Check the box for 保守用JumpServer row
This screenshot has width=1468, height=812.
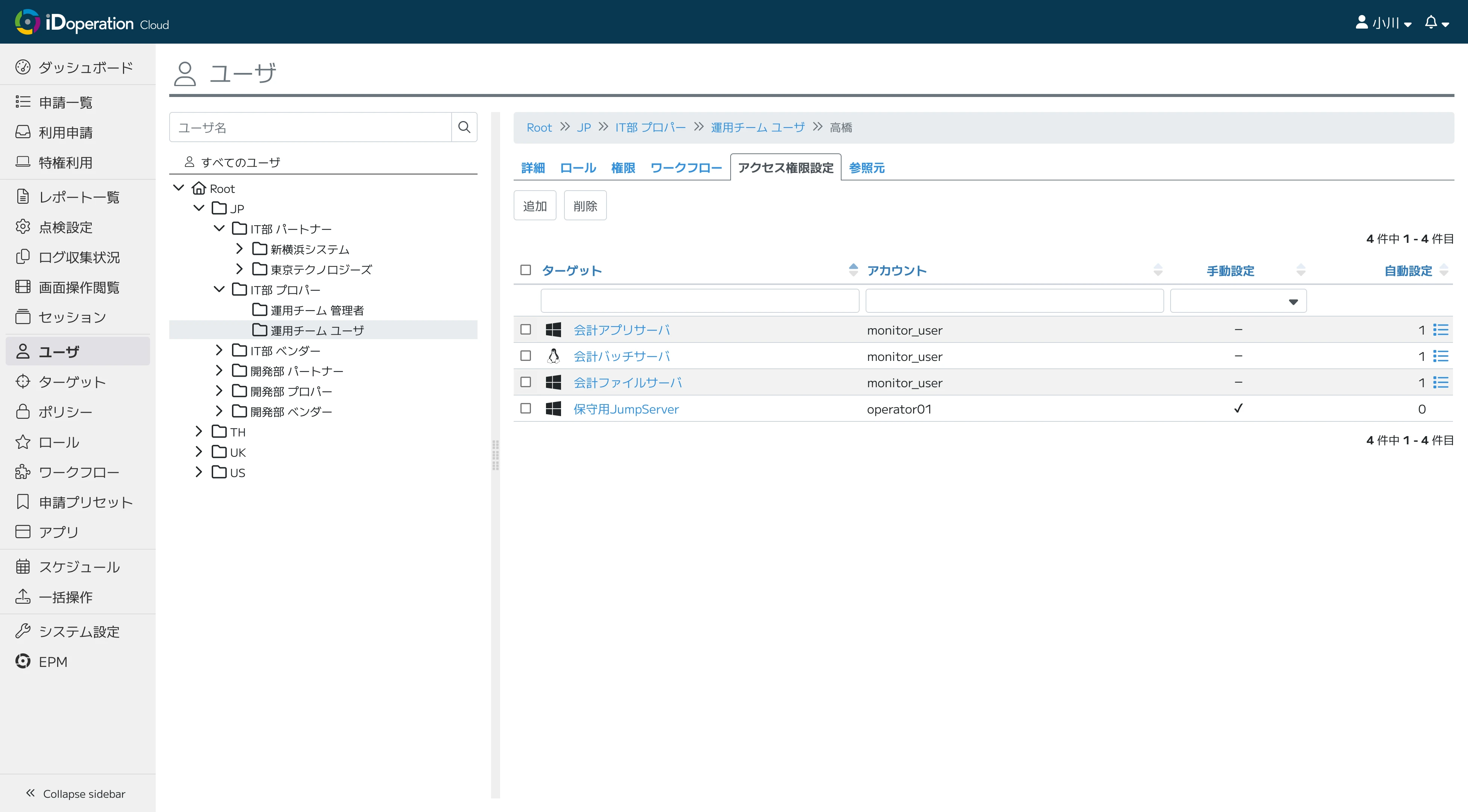pos(525,409)
